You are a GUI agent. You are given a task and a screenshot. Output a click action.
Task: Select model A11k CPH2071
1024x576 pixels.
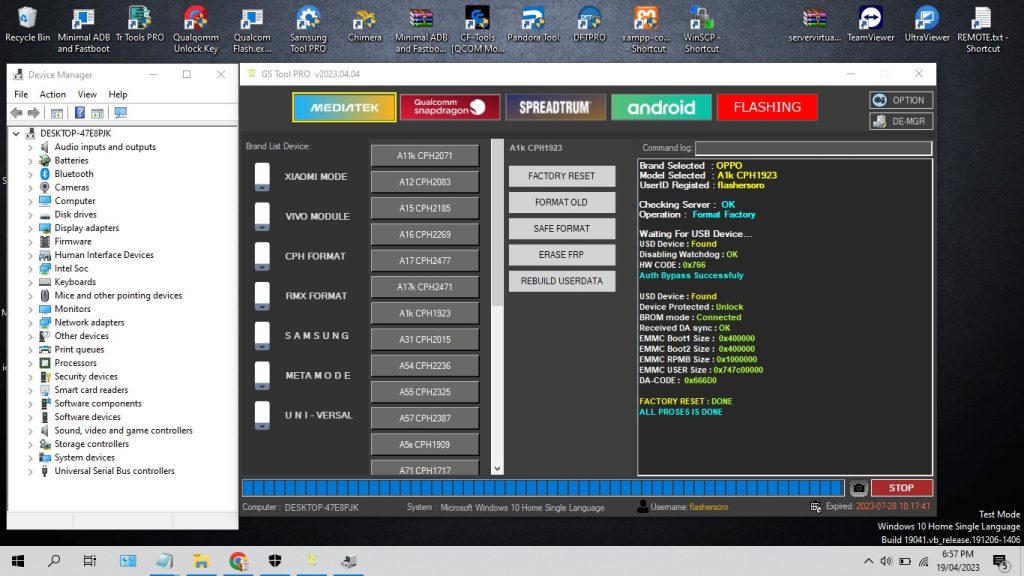(x=424, y=155)
